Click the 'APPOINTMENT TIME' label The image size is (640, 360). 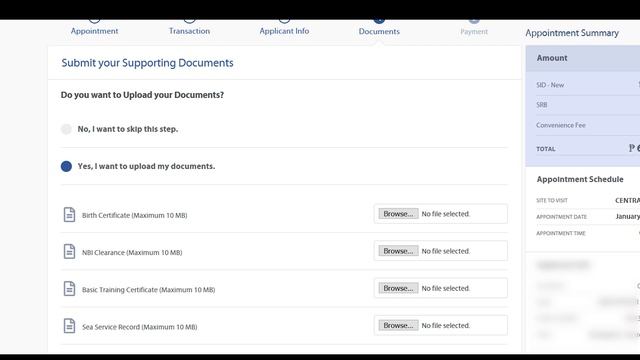pos(561,233)
